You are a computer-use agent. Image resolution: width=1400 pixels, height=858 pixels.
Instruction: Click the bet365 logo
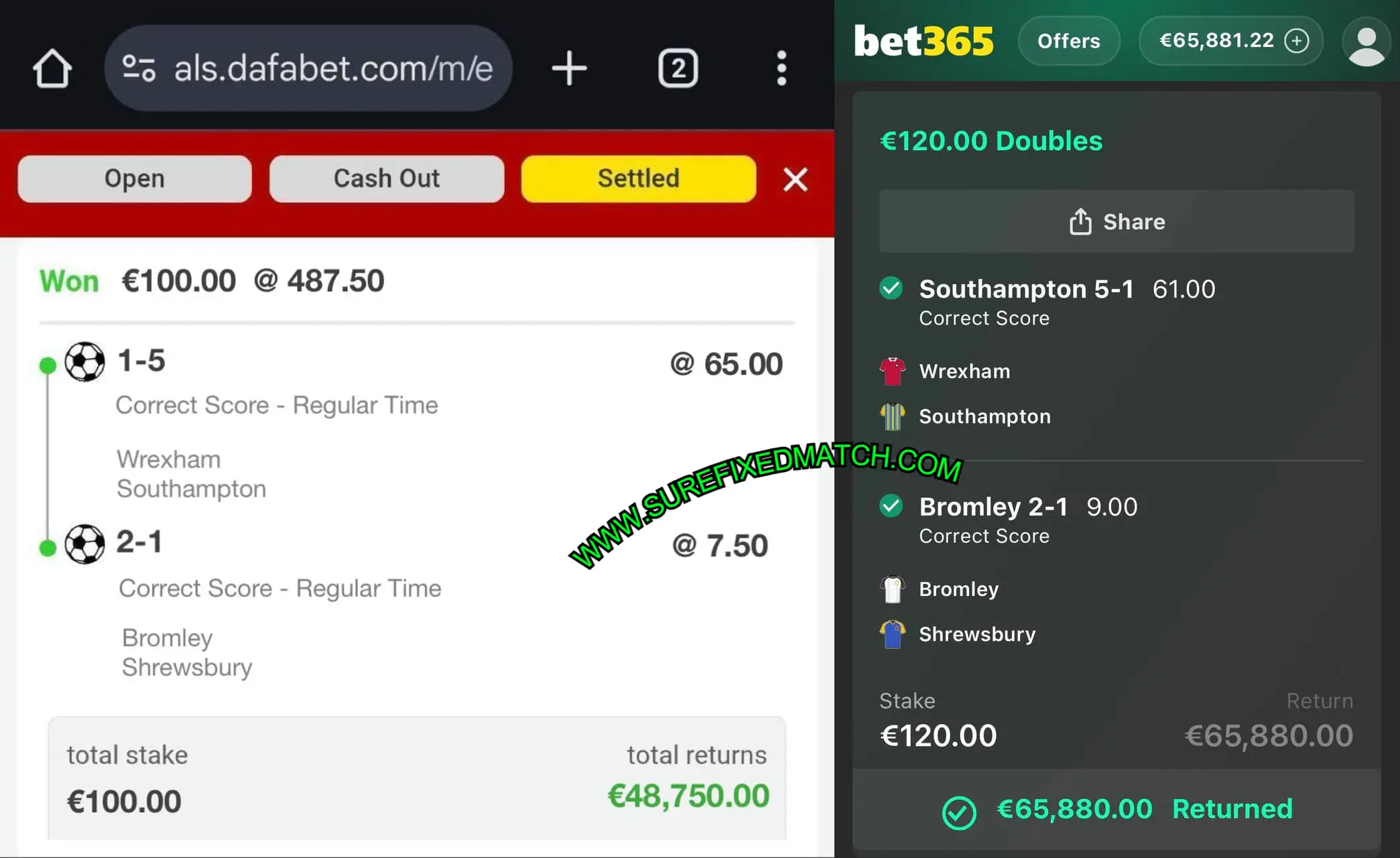(x=924, y=42)
